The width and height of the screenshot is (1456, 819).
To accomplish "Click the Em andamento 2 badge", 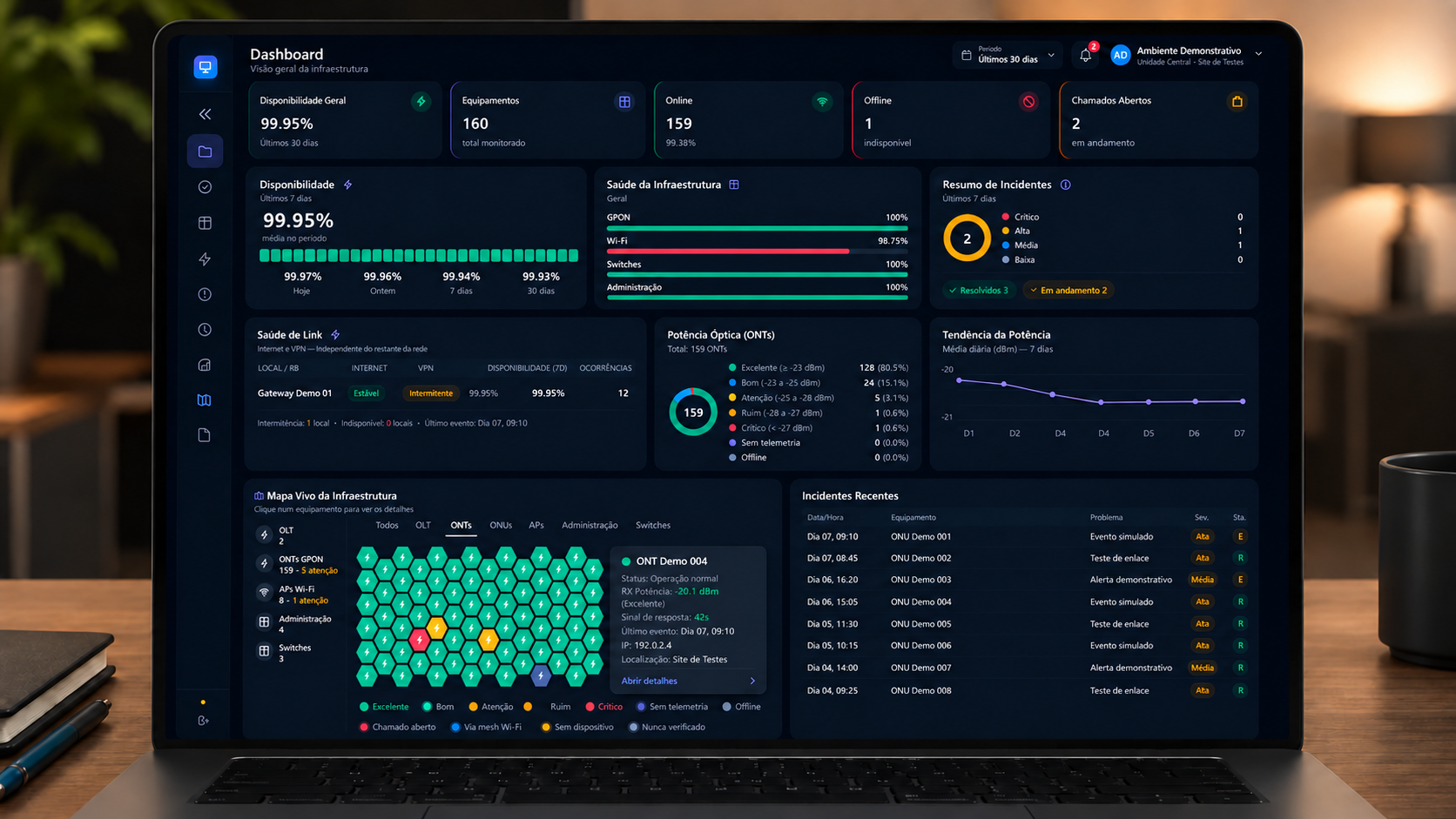I will (1069, 291).
